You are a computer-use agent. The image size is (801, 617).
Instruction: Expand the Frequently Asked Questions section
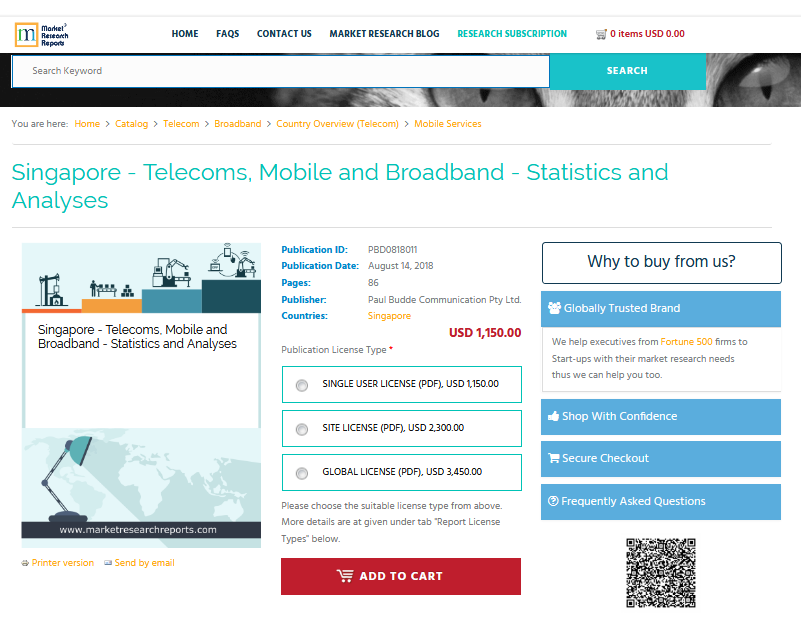coord(660,501)
